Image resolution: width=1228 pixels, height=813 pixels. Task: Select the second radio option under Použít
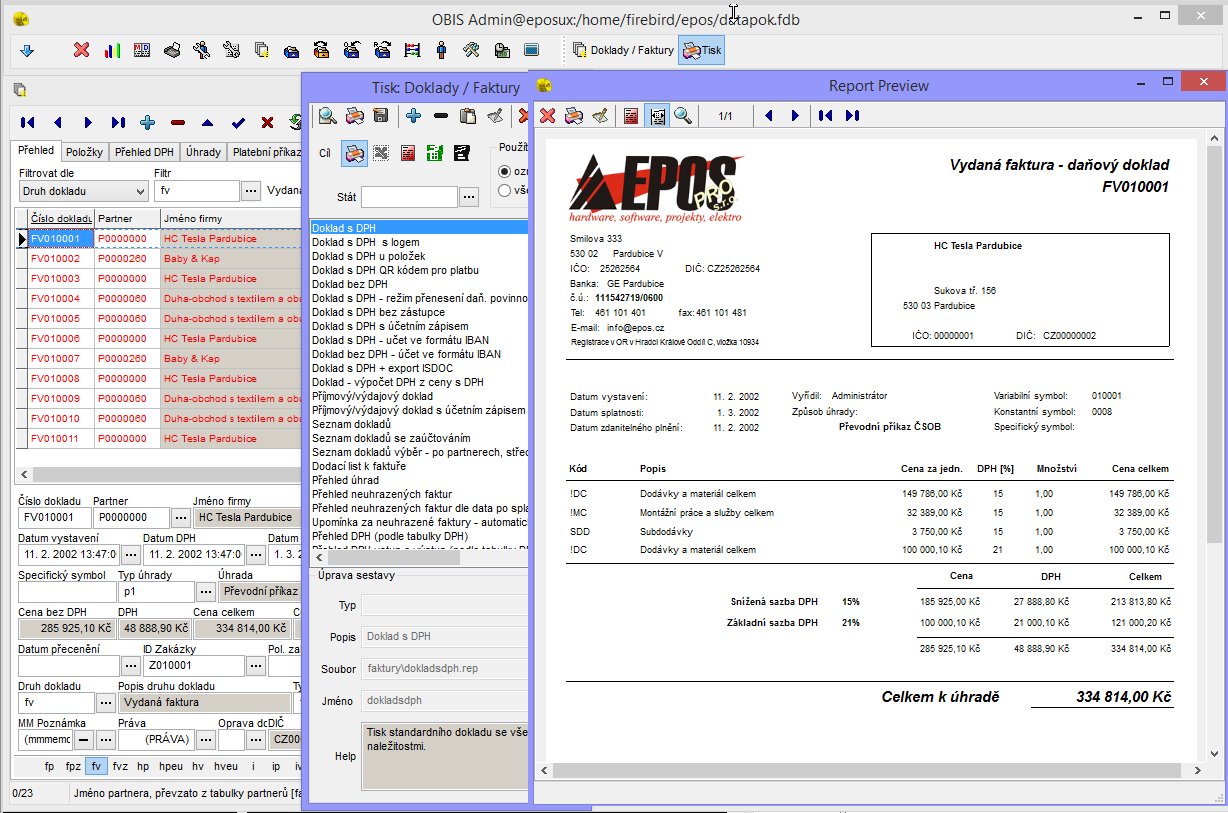point(505,190)
